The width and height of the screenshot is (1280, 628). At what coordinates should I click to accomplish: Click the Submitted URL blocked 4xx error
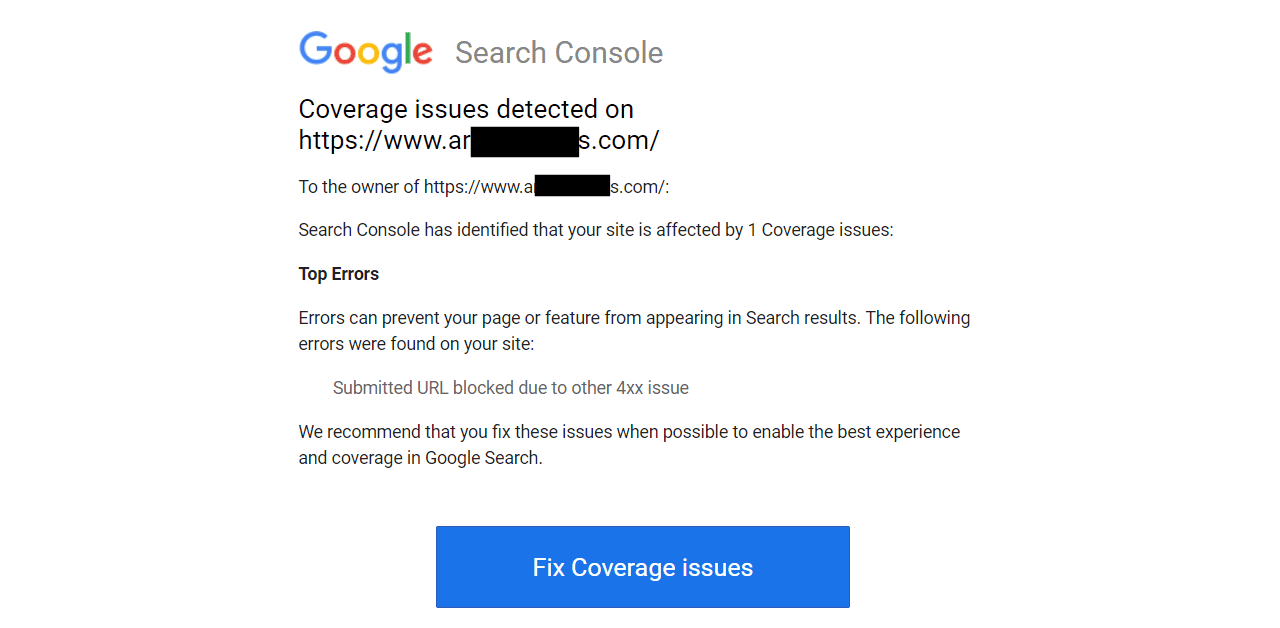coord(511,387)
